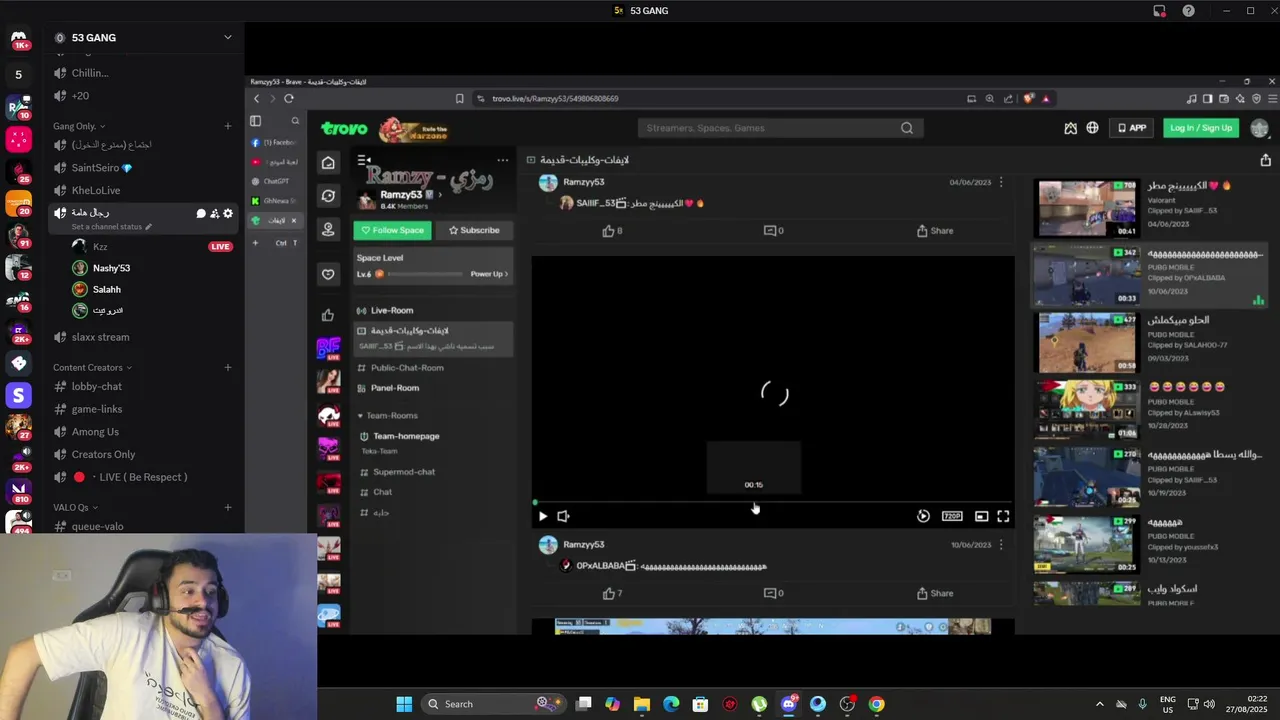Open the 720P quality selector
The width and height of the screenshot is (1280, 720).
[x=952, y=516]
